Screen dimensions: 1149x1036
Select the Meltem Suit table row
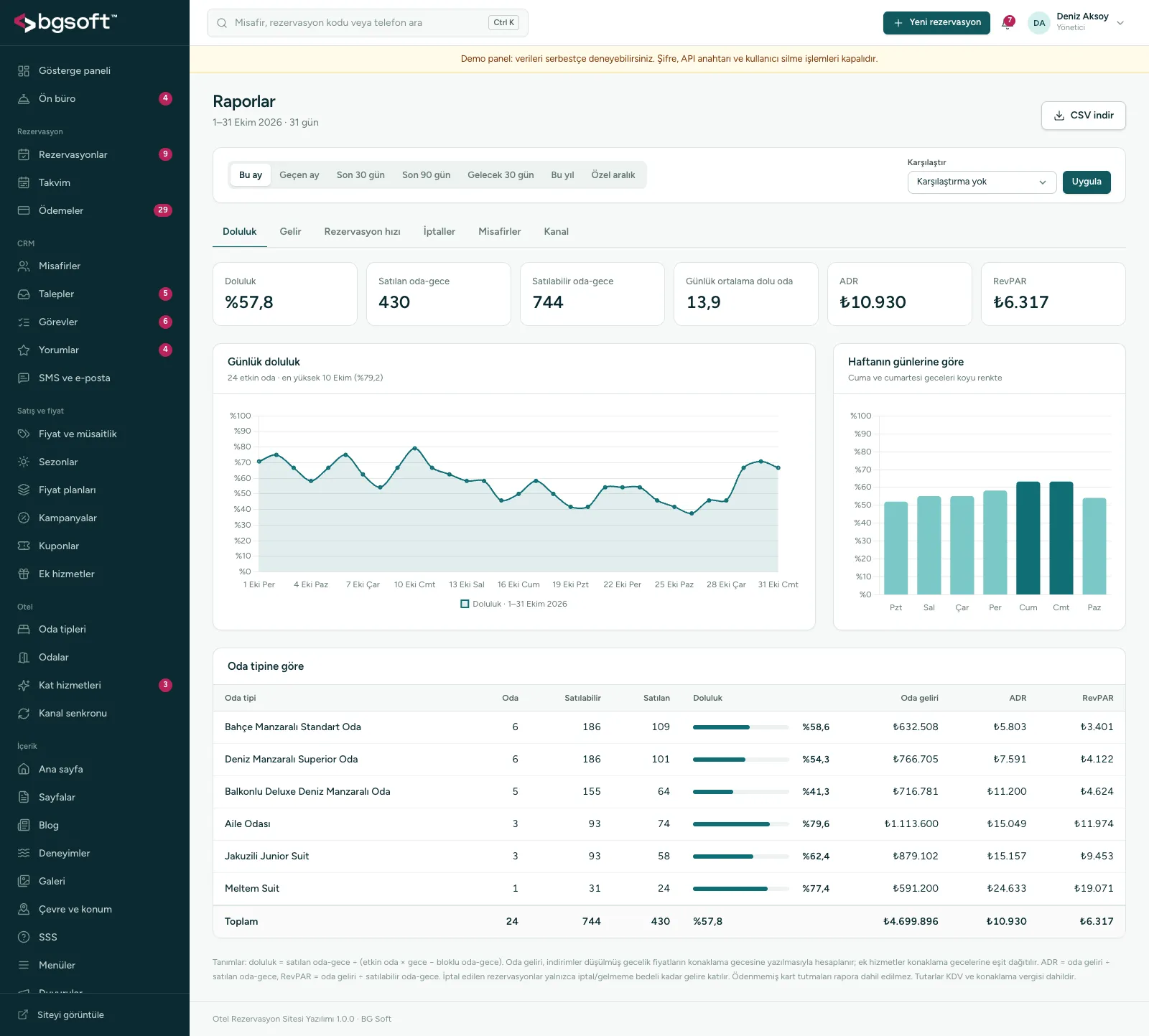click(669, 889)
